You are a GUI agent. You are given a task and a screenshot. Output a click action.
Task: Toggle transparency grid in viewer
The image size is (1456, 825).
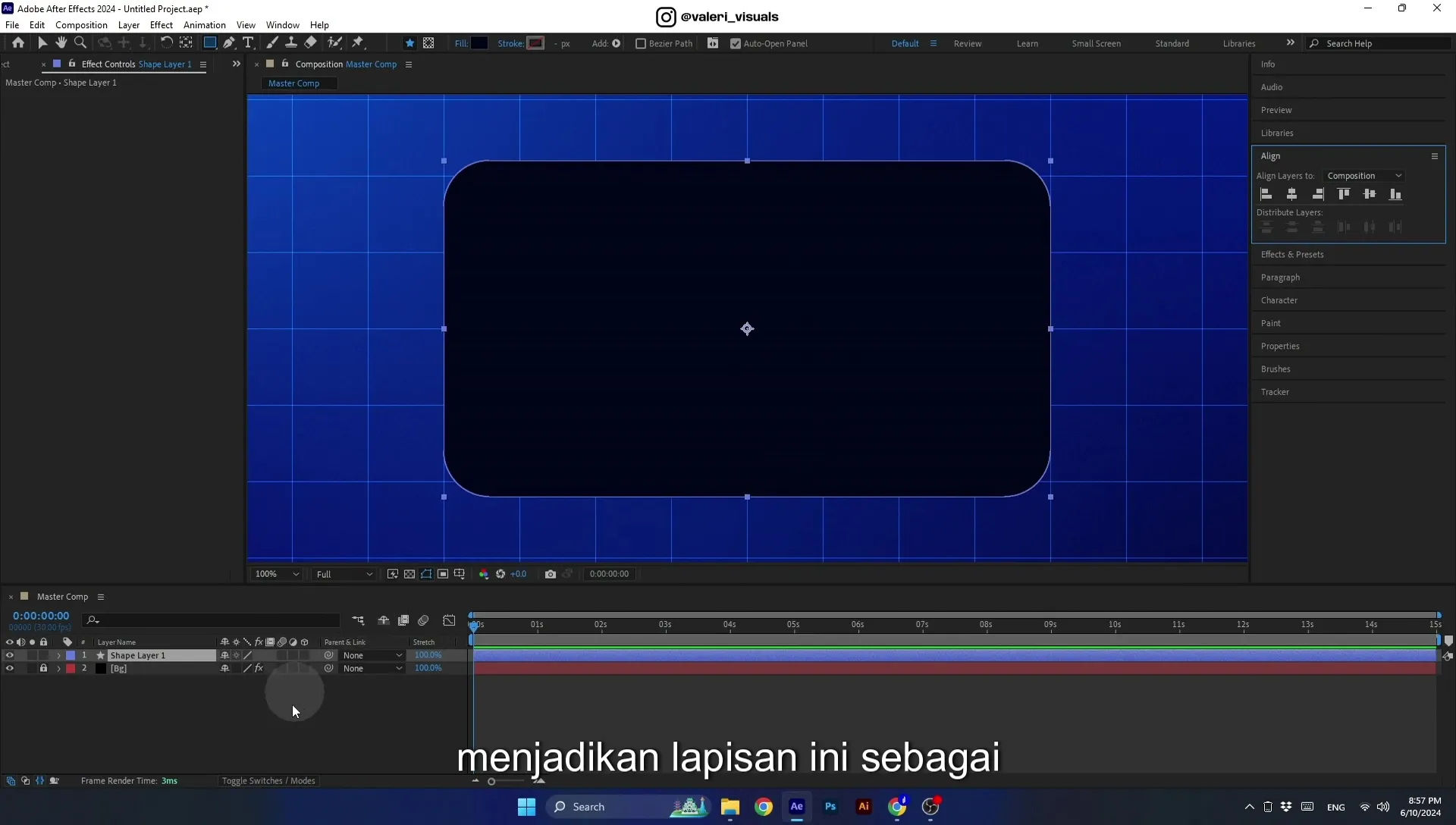[409, 574]
